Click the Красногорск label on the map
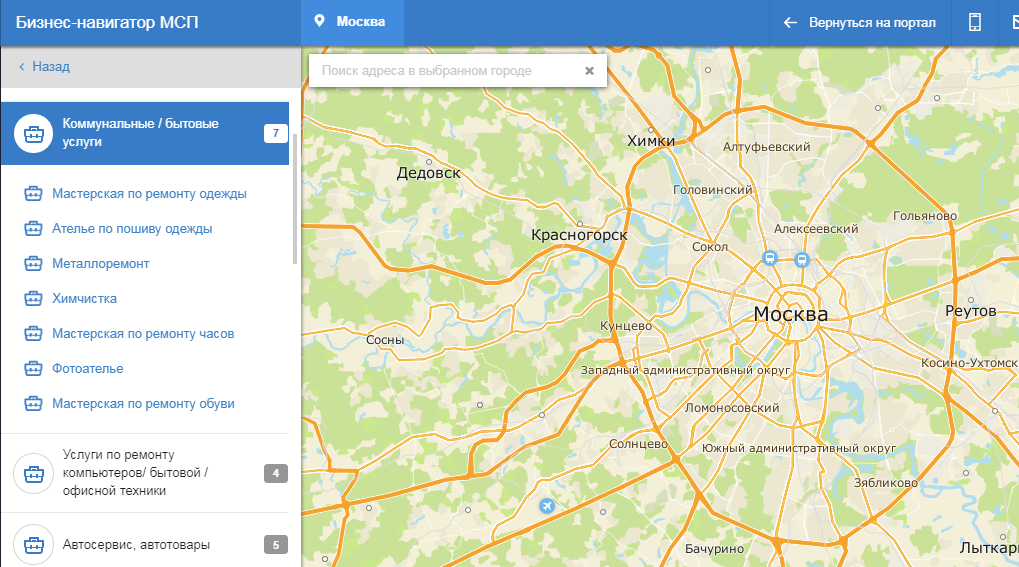1019x567 pixels. pyautogui.click(x=579, y=235)
